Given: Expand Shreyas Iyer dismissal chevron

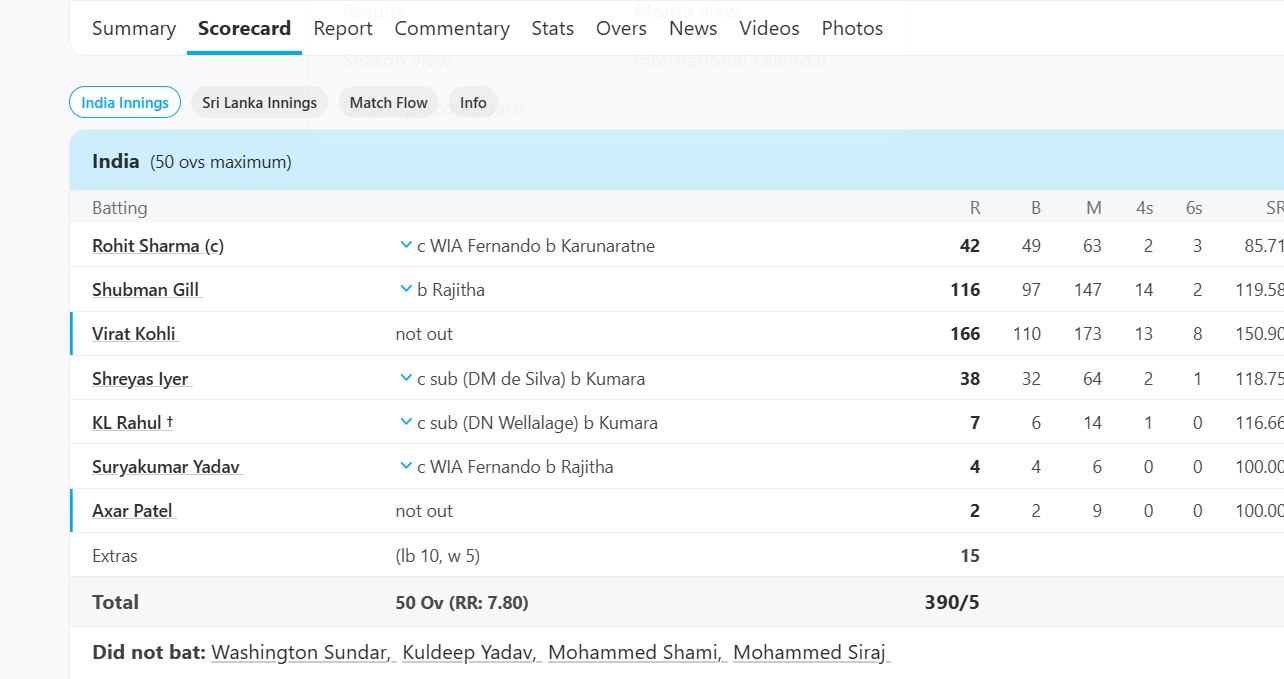Looking at the screenshot, I should tap(406, 378).
